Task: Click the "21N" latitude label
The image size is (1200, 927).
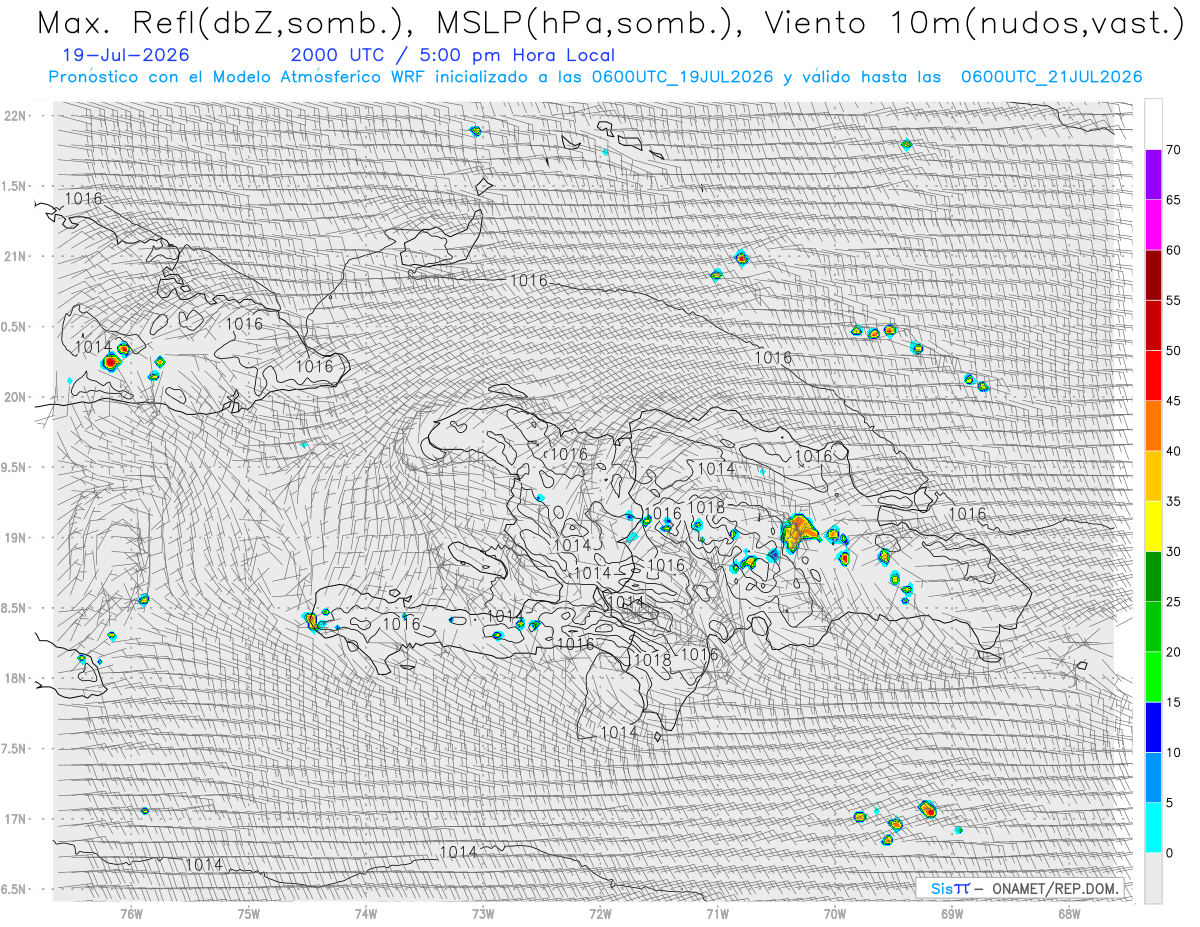Action: [x=15, y=256]
